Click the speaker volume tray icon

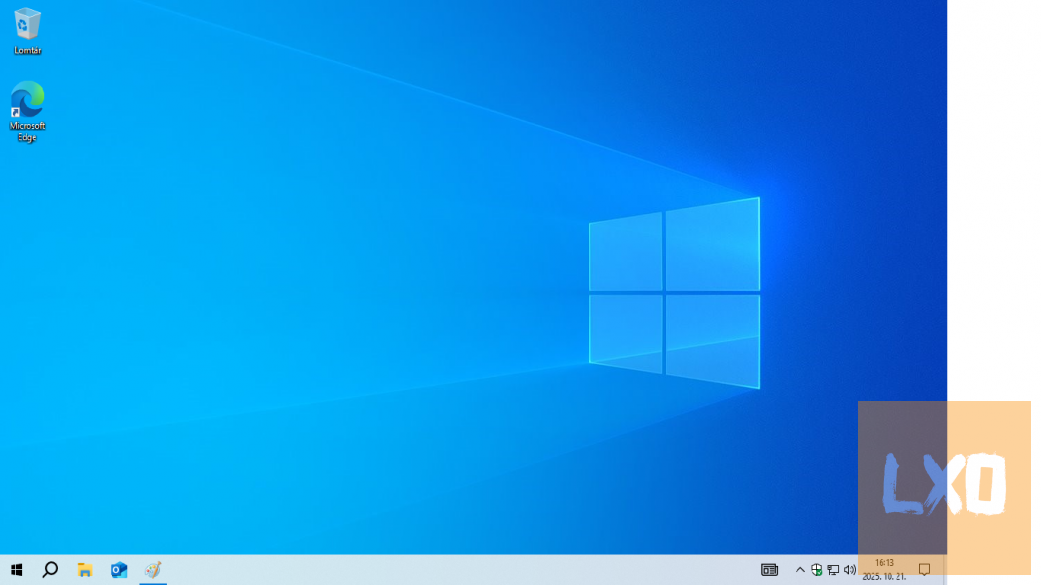coord(850,570)
